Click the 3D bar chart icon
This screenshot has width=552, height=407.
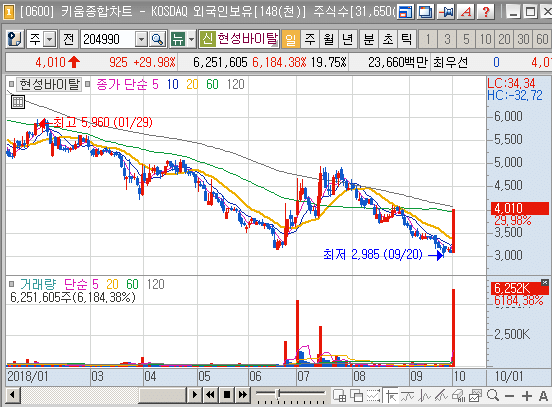pos(459,396)
